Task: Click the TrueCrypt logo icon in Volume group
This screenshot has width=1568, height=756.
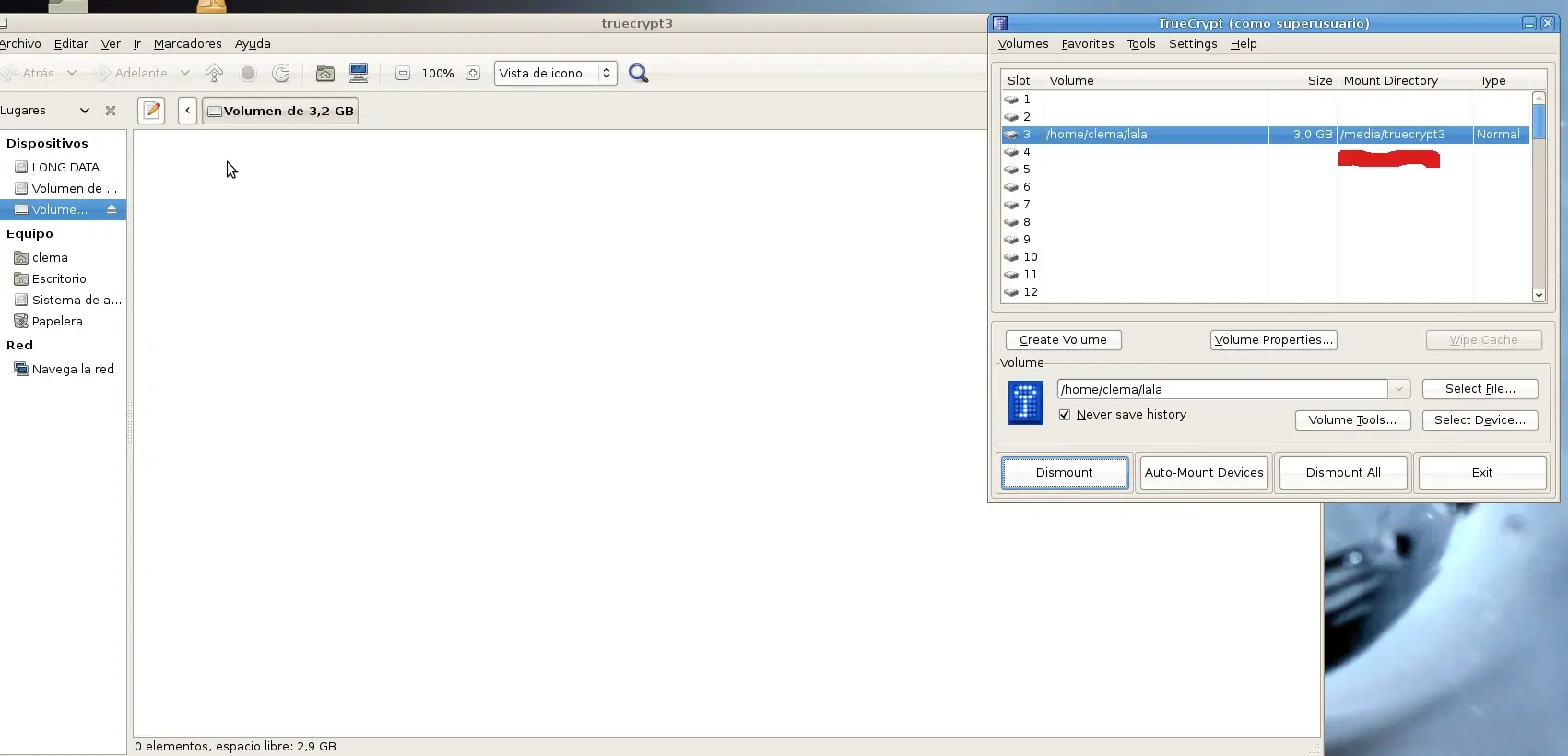Action: point(1026,403)
